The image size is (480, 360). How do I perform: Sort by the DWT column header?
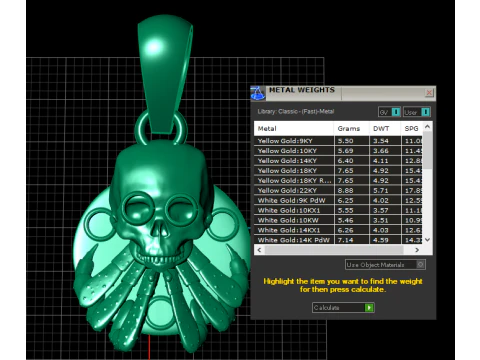[385, 128]
